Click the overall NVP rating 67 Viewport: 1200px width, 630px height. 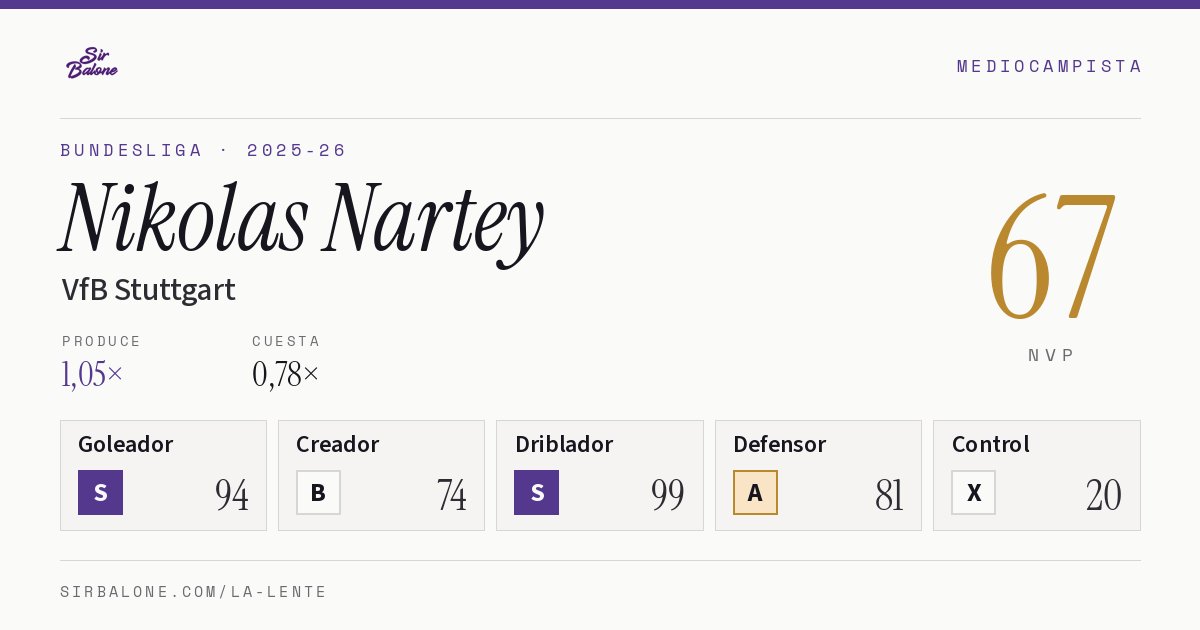[x=1052, y=256]
